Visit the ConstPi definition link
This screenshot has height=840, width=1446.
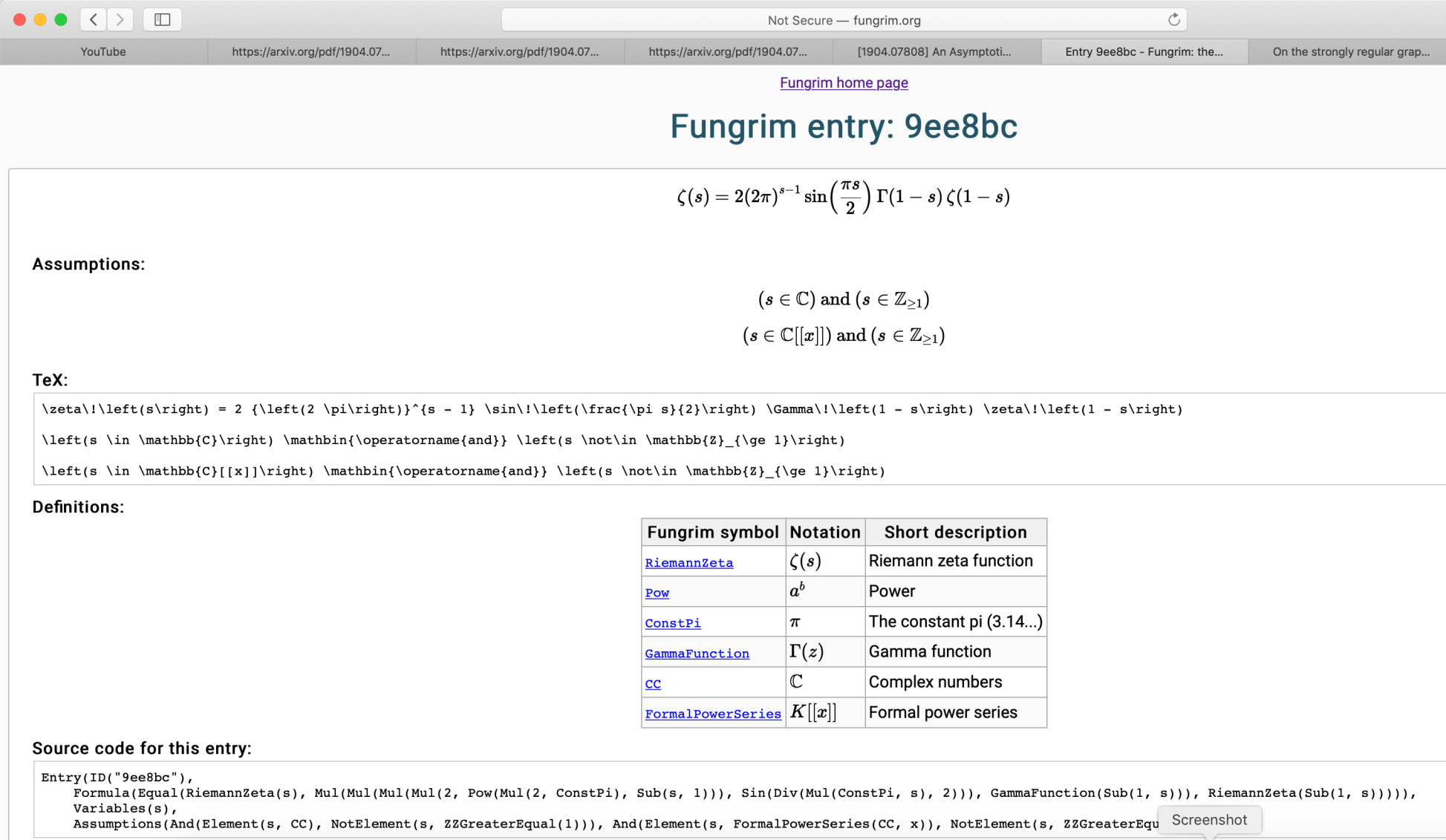coord(672,623)
